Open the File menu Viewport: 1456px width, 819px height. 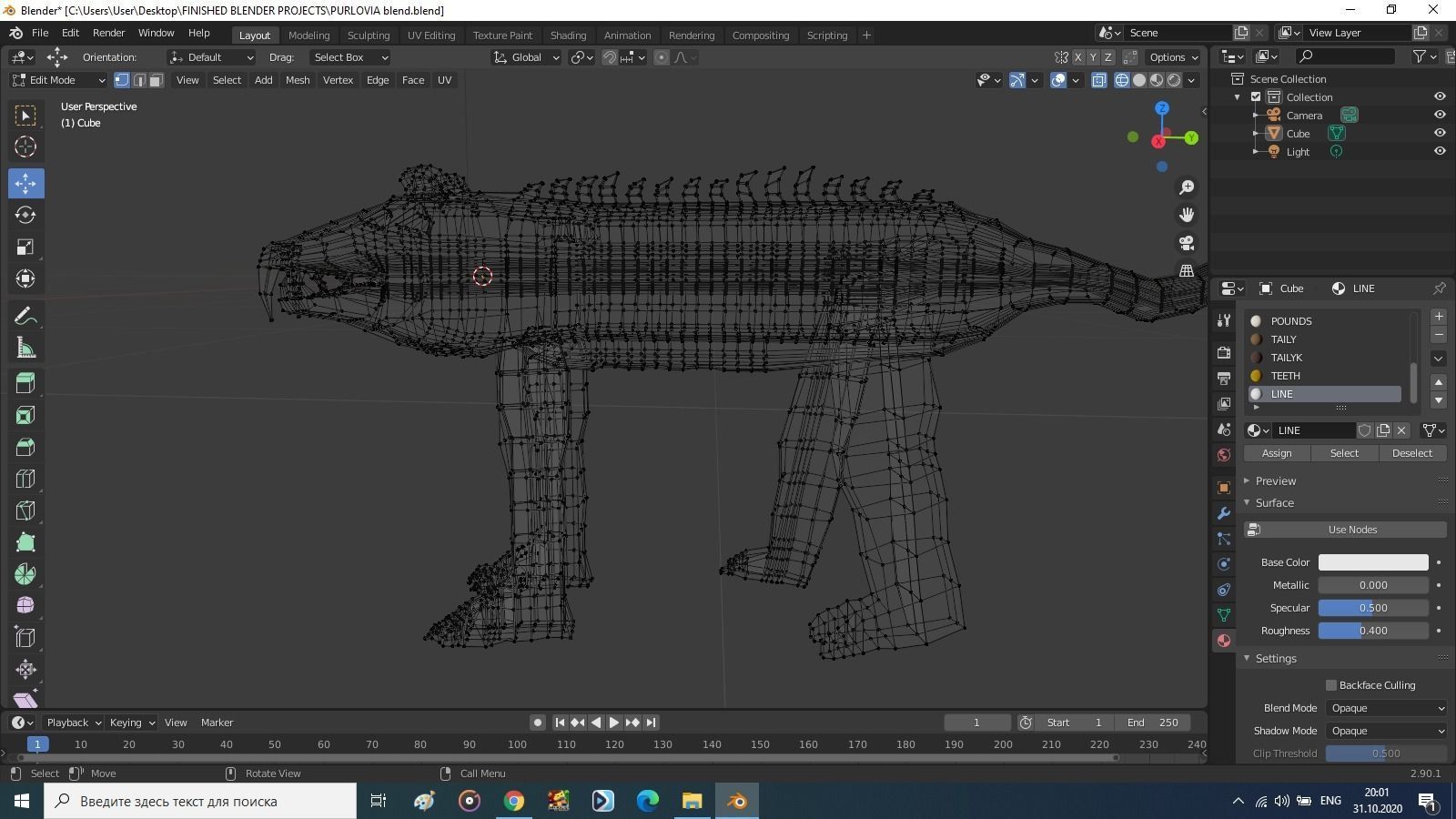click(40, 33)
